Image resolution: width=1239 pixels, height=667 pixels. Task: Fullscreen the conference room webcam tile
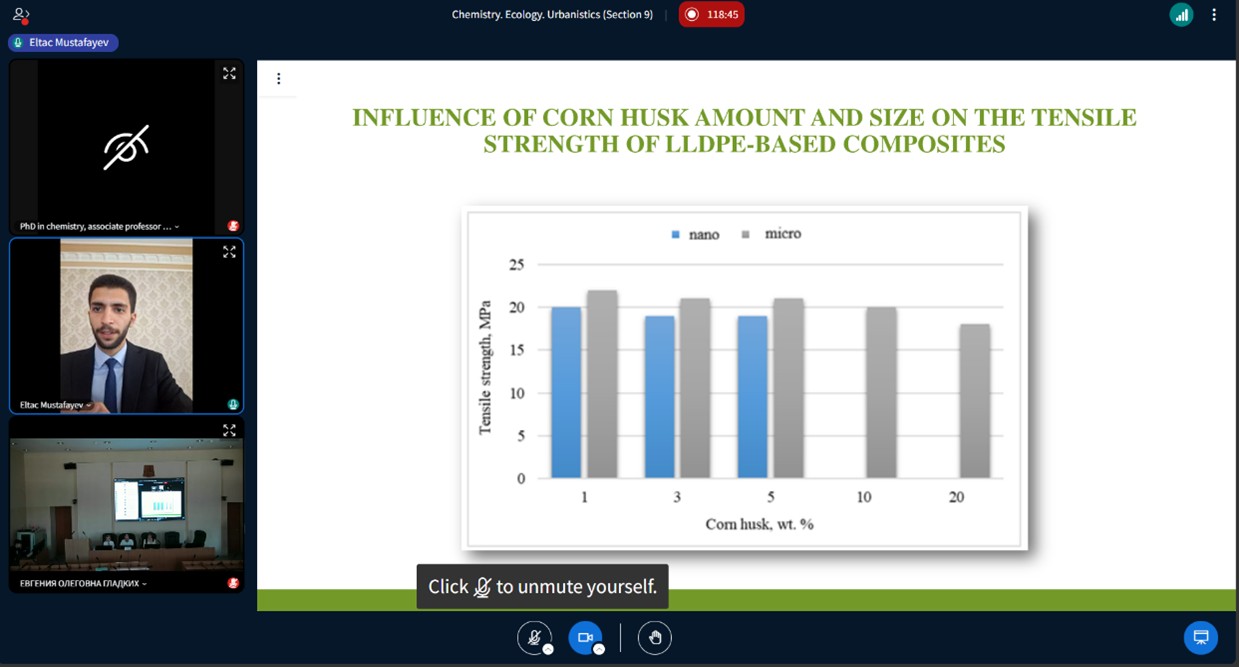[229, 430]
